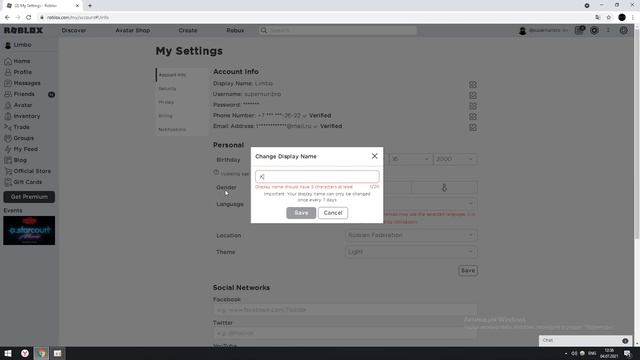Open the notifications icon in navbar
The image size is (640, 360).
coord(579,30)
